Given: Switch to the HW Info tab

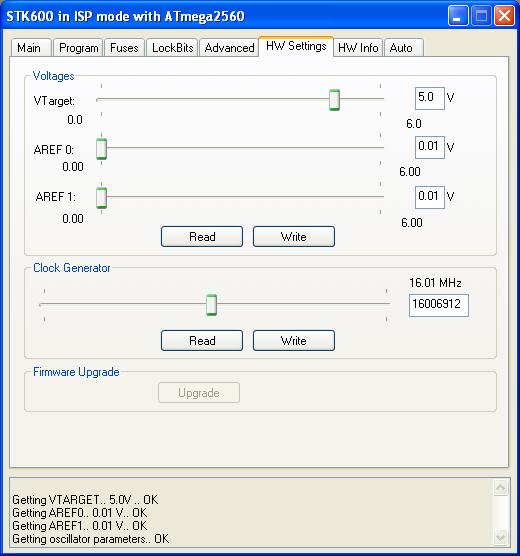Looking at the screenshot, I should [358, 48].
